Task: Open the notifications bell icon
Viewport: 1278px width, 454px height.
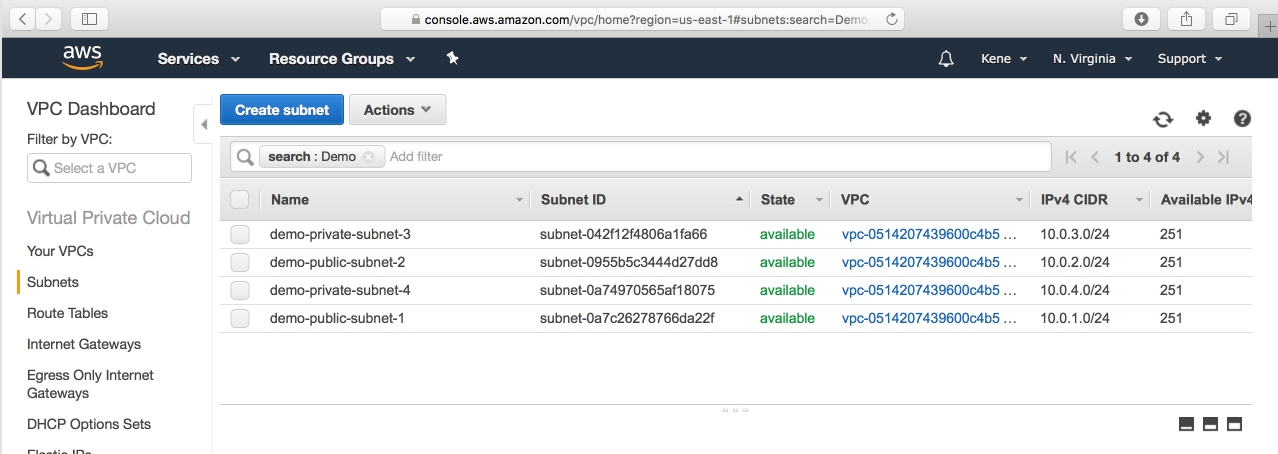Action: pyautogui.click(x=946, y=59)
